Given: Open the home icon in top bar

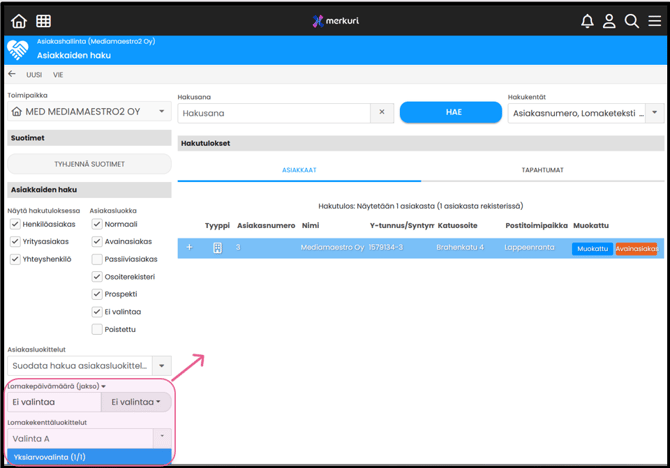Looking at the screenshot, I should point(19,20).
